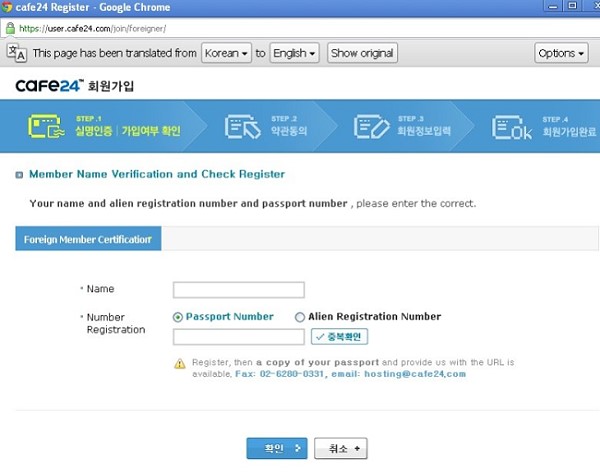Minimize the Chrome window
This screenshot has height=473, width=600.
coord(553,6)
